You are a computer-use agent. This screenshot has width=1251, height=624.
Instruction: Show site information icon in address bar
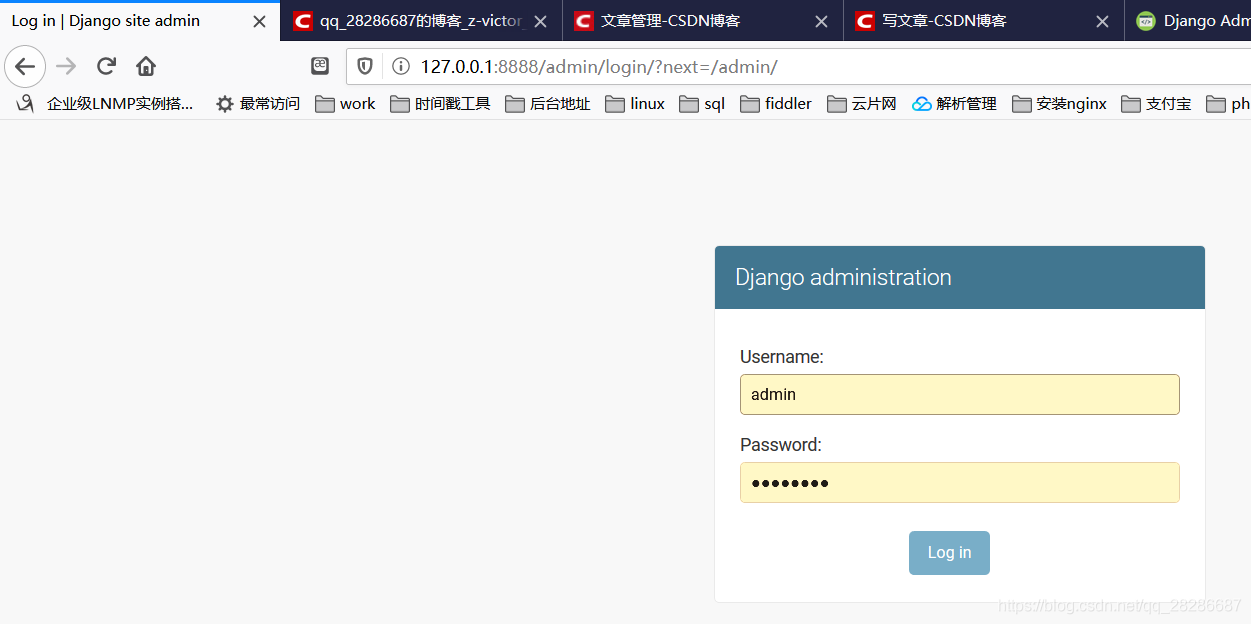401,67
